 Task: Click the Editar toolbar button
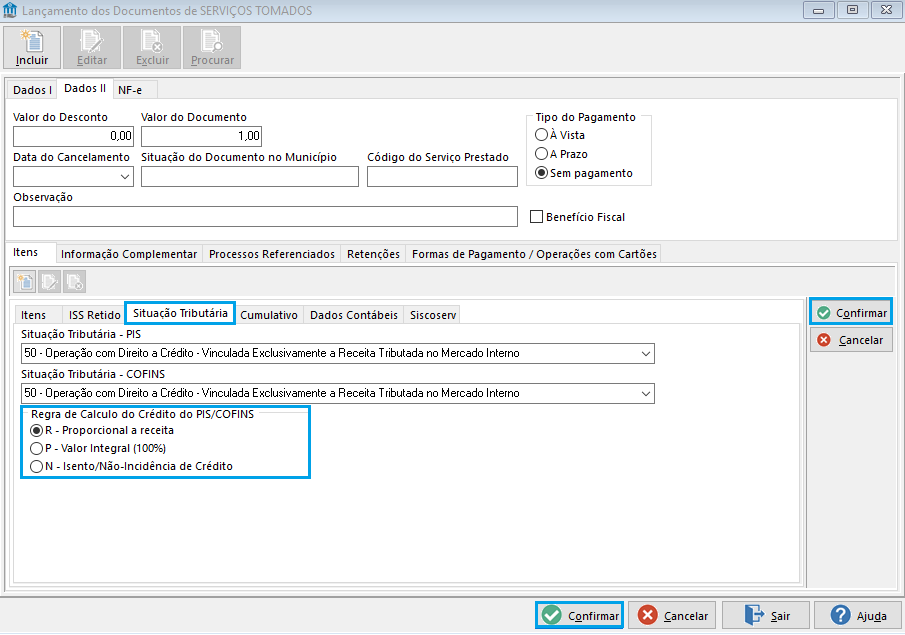click(92, 47)
